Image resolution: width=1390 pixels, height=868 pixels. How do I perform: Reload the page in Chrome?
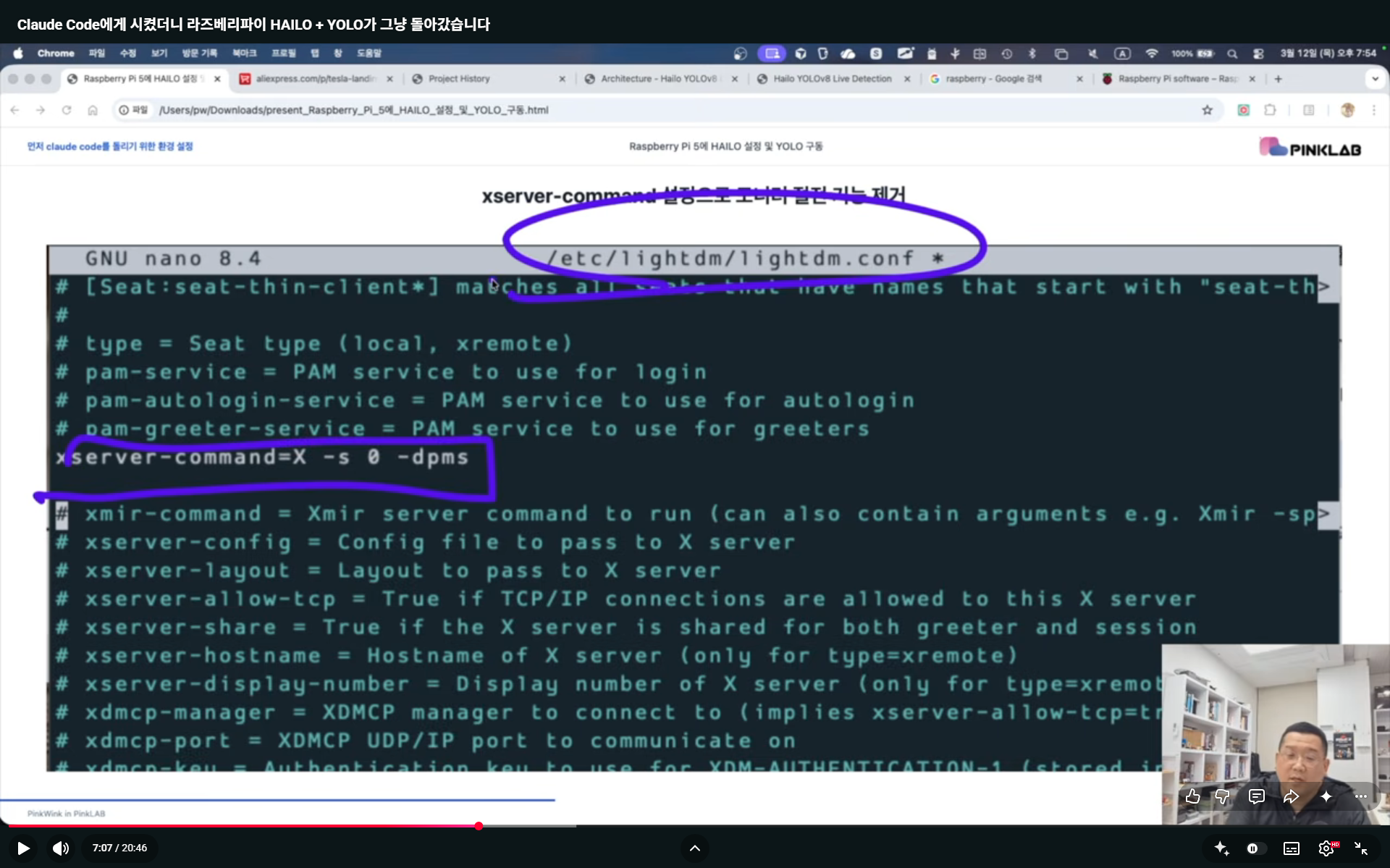(x=67, y=110)
